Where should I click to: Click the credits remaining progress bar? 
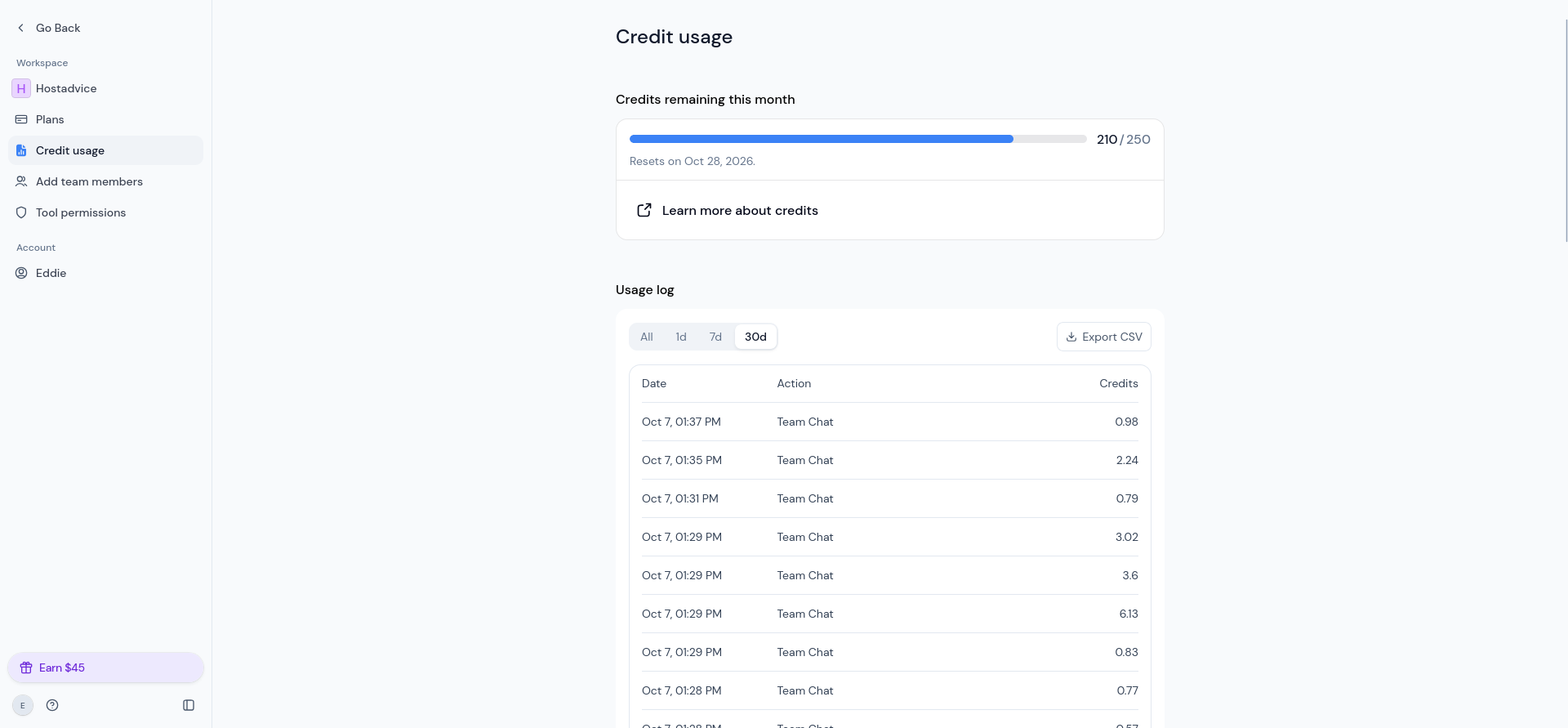point(857,139)
